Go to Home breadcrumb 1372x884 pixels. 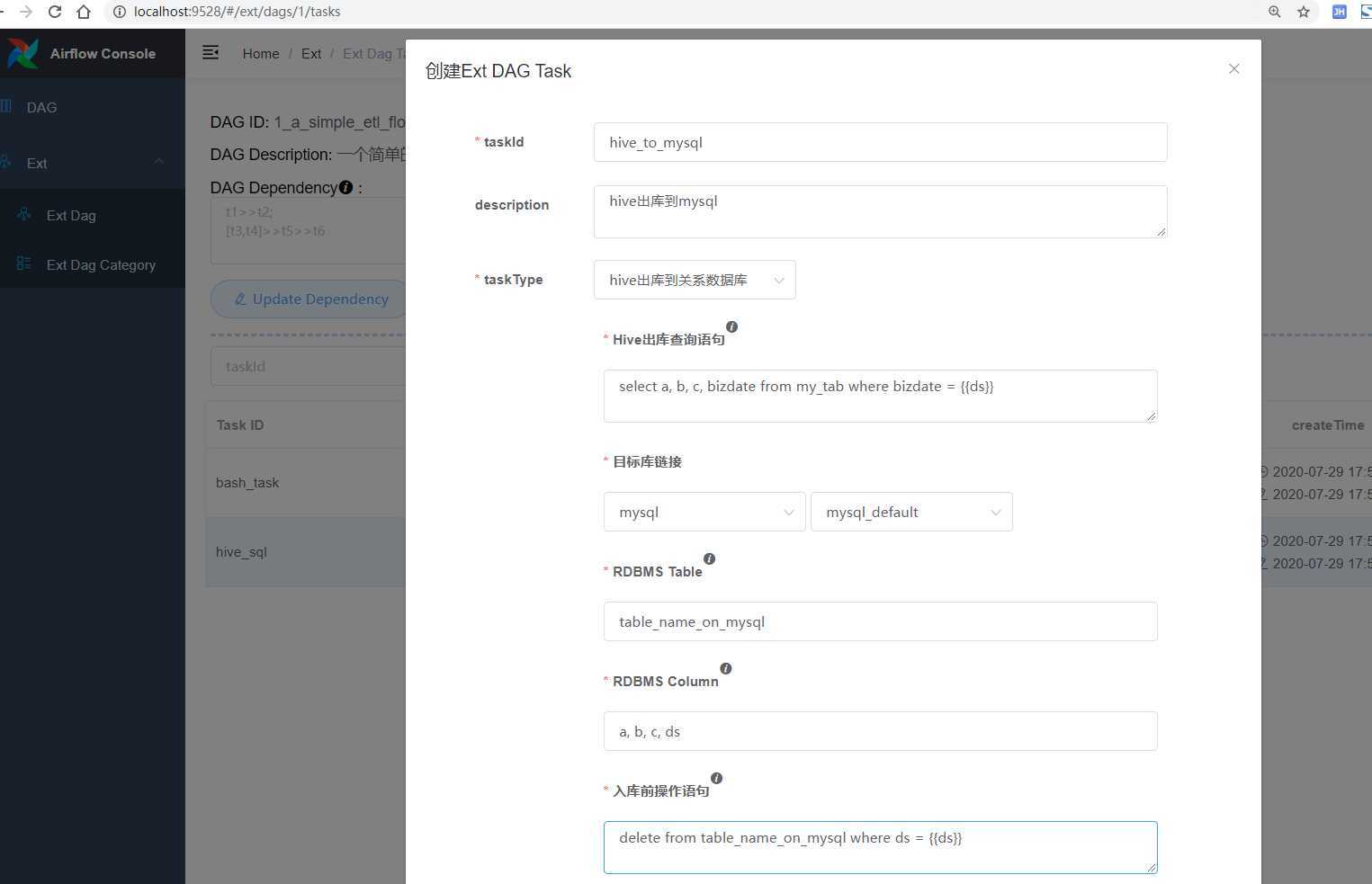coord(261,53)
